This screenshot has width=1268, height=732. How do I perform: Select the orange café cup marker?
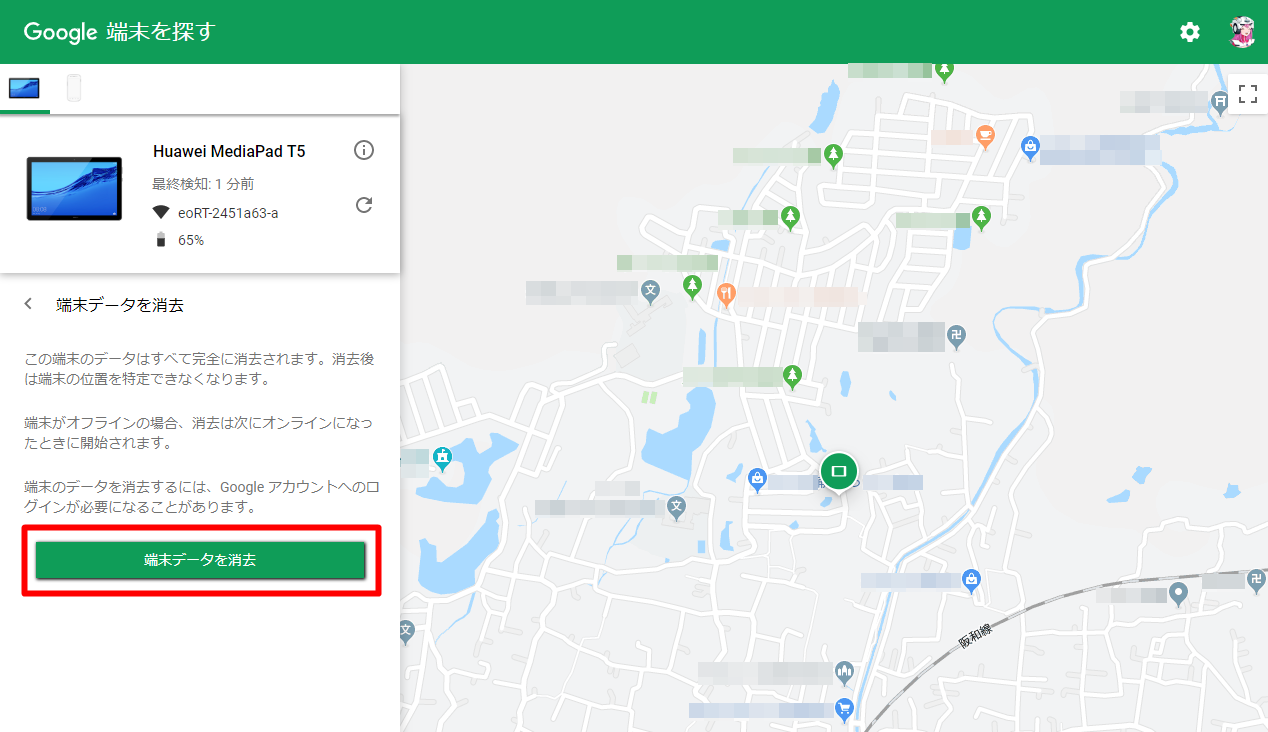[984, 136]
